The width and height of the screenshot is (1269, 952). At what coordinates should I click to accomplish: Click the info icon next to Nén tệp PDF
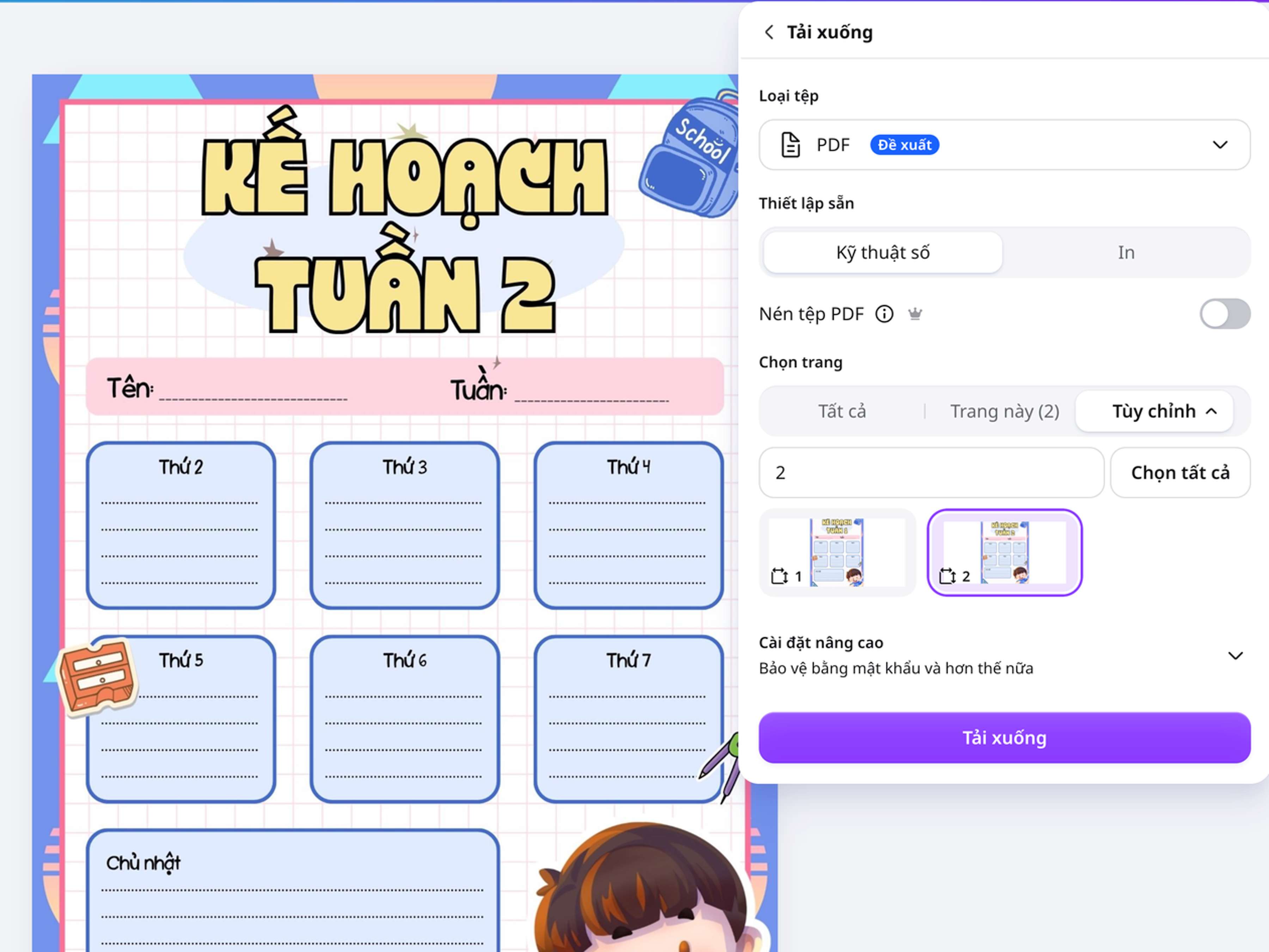tap(884, 314)
